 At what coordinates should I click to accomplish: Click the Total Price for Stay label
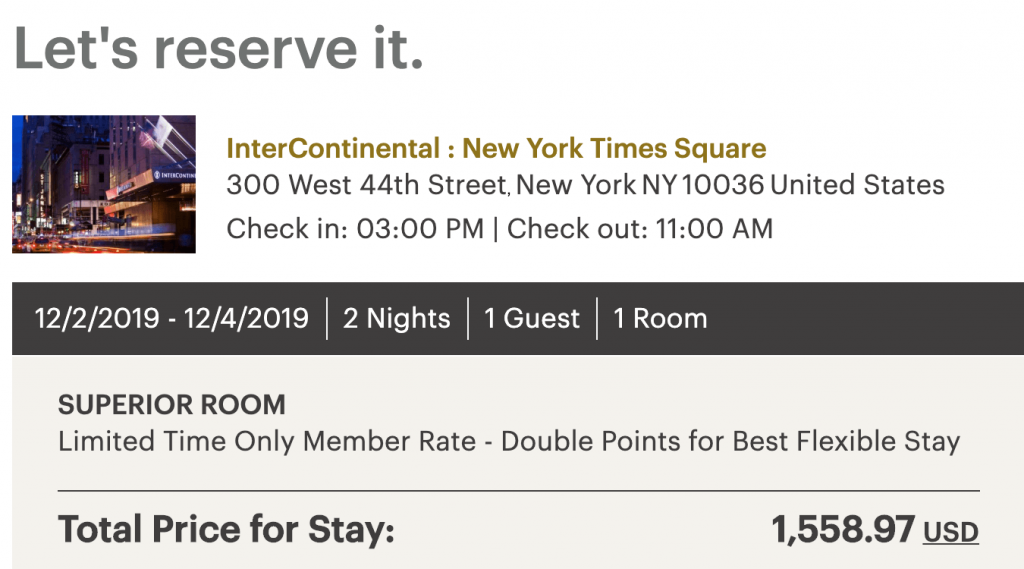[x=226, y=529]
